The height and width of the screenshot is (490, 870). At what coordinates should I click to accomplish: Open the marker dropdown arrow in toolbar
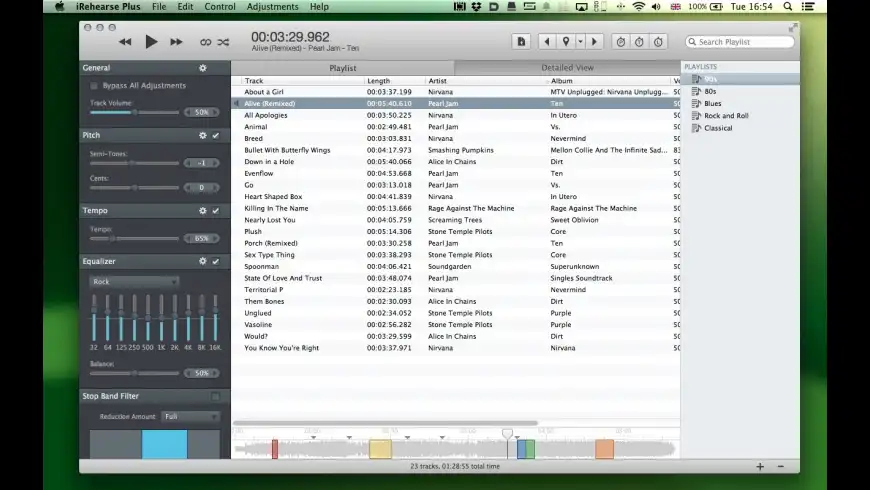coord(580,42)
